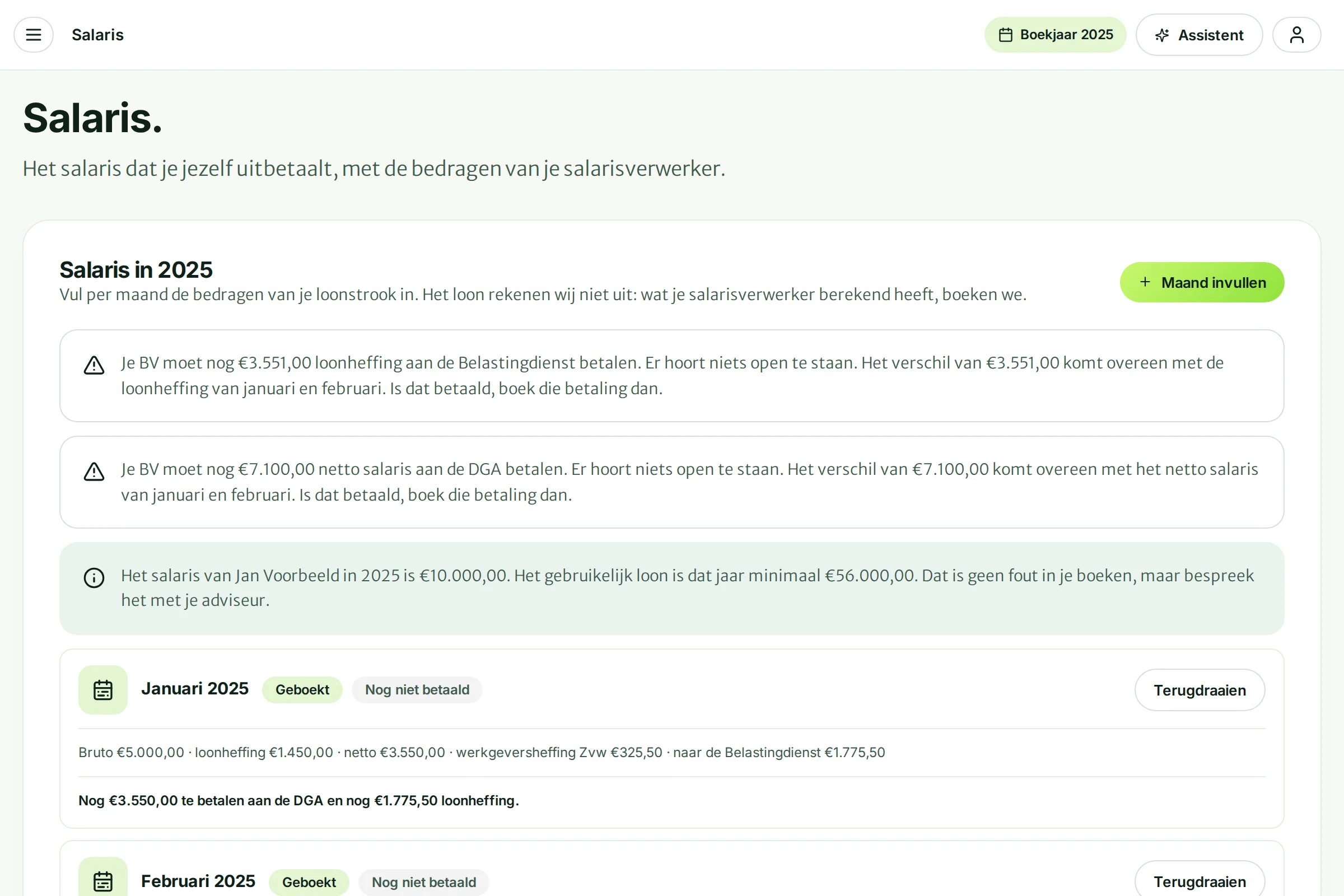Click the Geboekt badge of Februari 2025

coord(309,881)
